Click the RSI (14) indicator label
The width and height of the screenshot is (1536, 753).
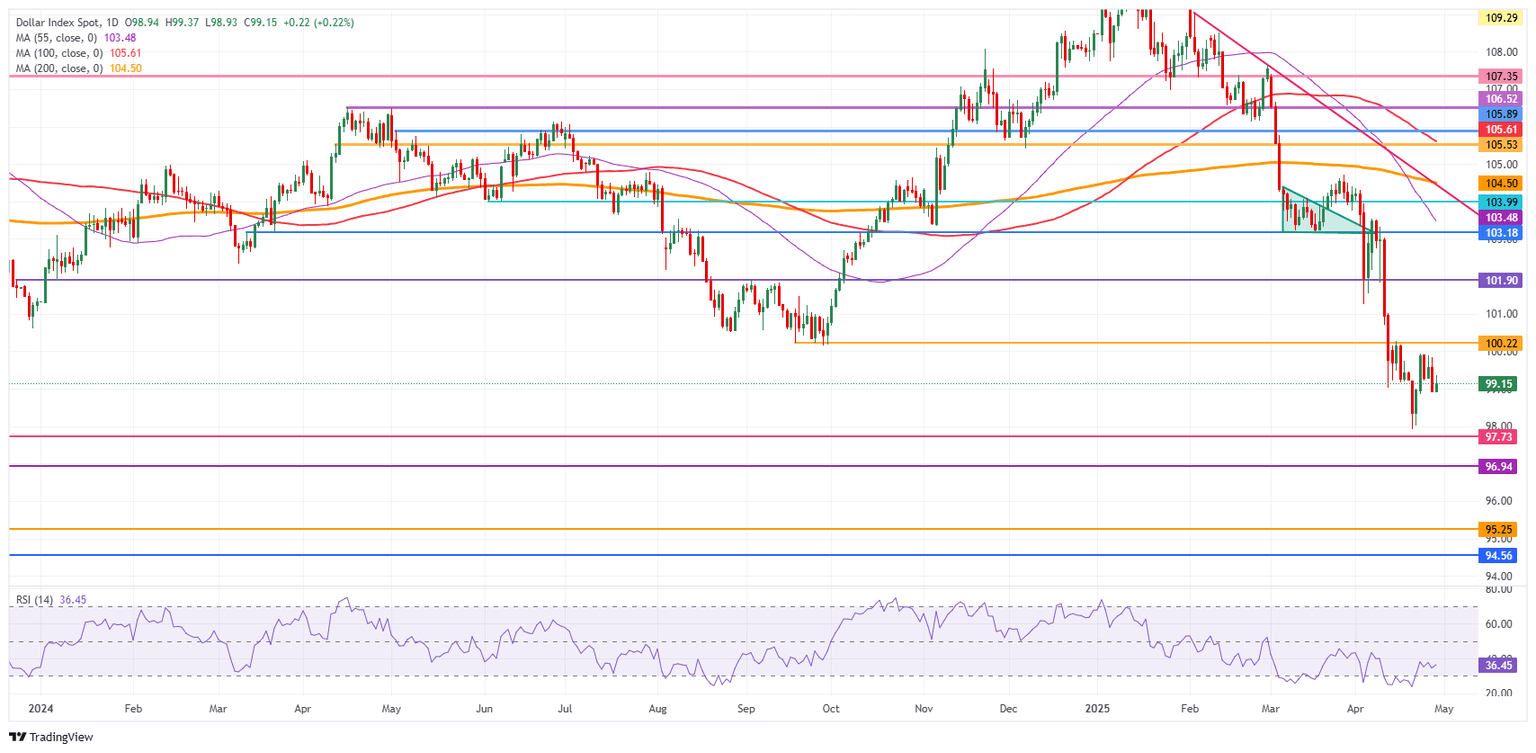33,600
